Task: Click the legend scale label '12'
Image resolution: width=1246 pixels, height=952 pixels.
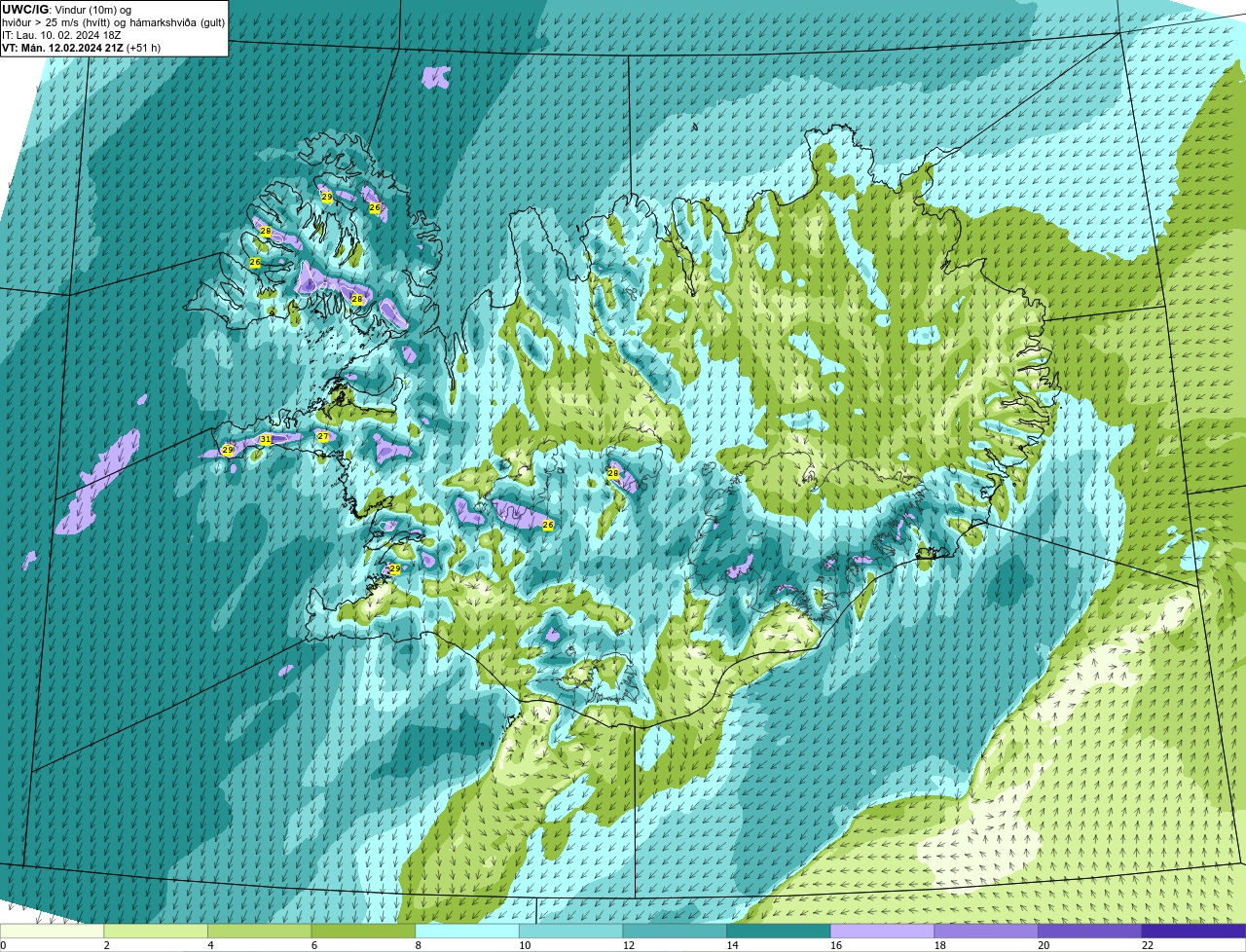Action: point(629,945)
